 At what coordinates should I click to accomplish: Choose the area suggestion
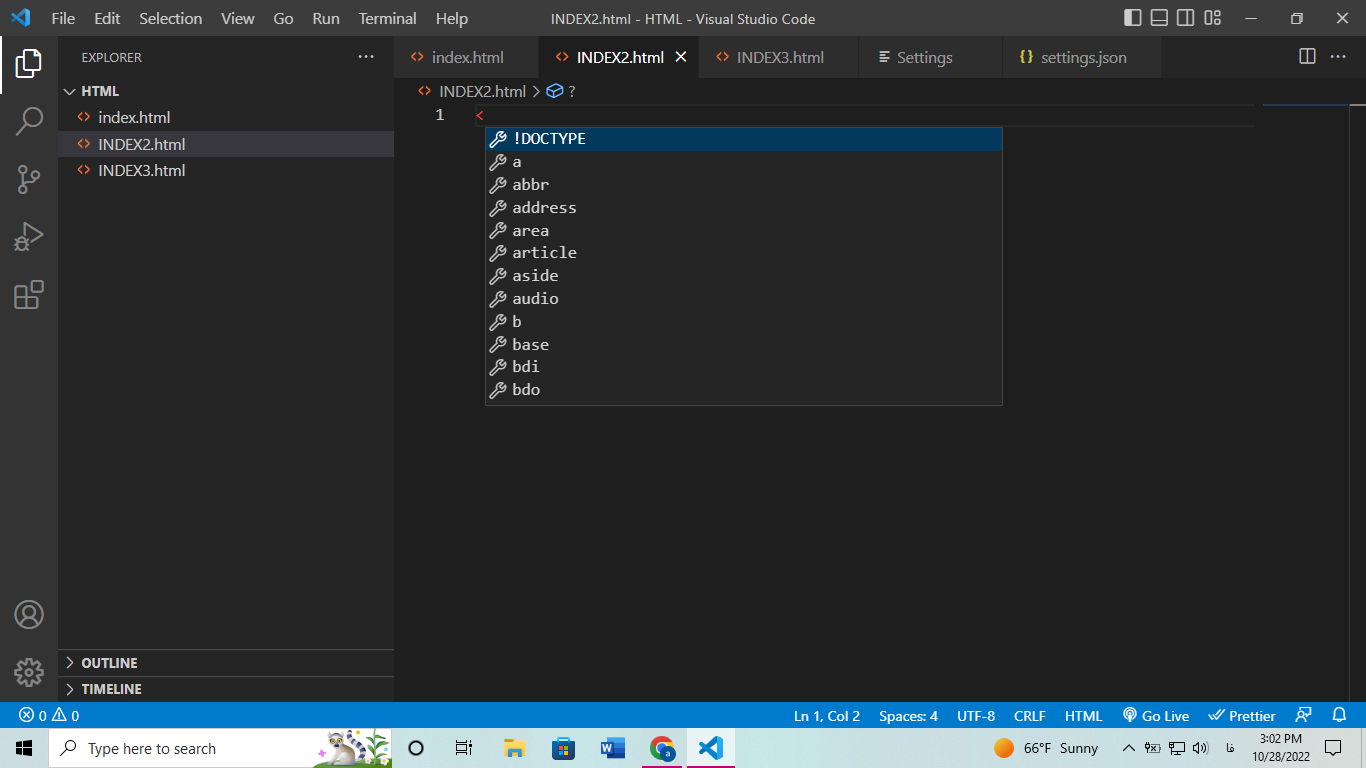click(x=743, y=231)
